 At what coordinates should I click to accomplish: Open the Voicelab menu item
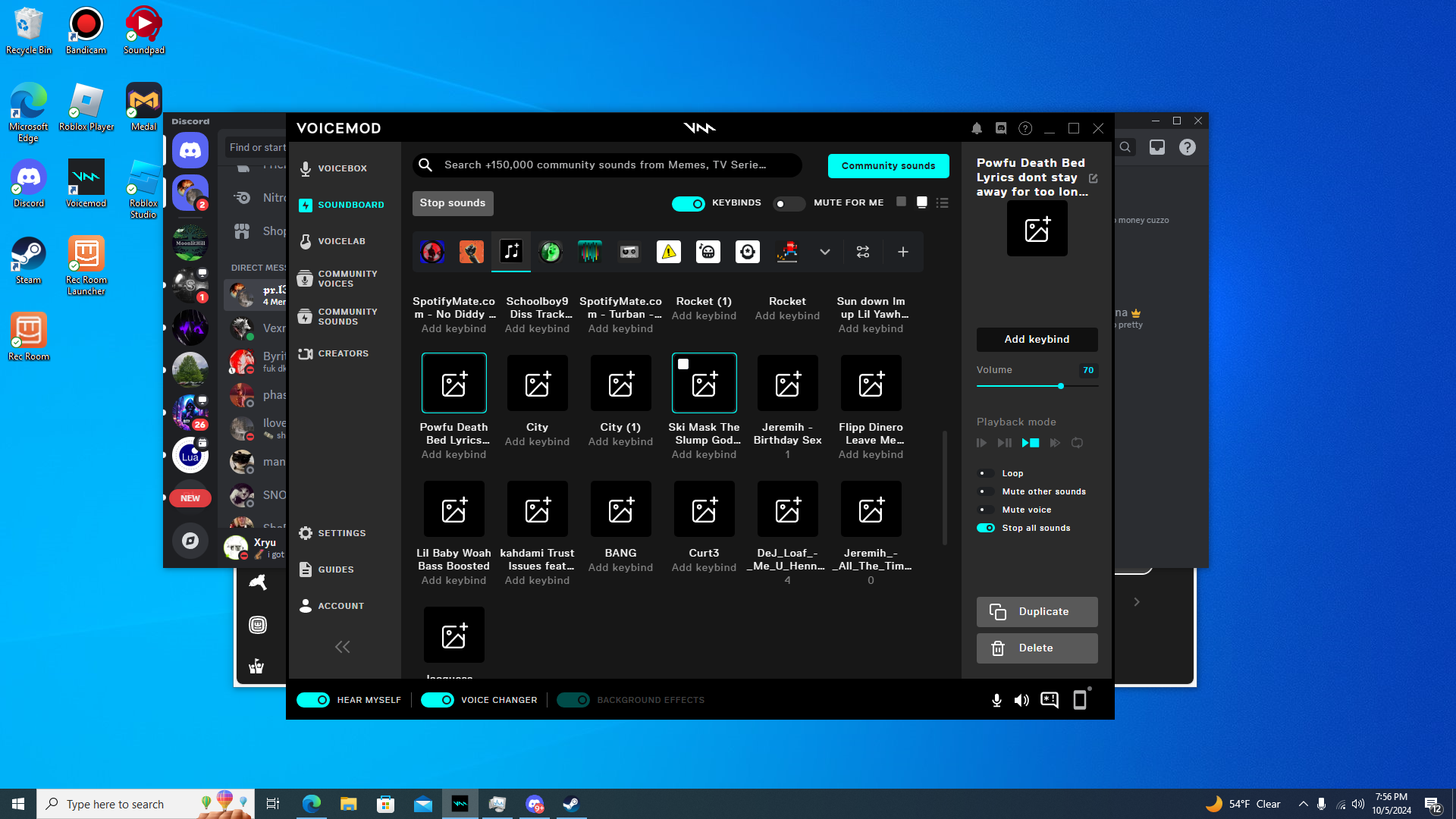click(341, 241)
